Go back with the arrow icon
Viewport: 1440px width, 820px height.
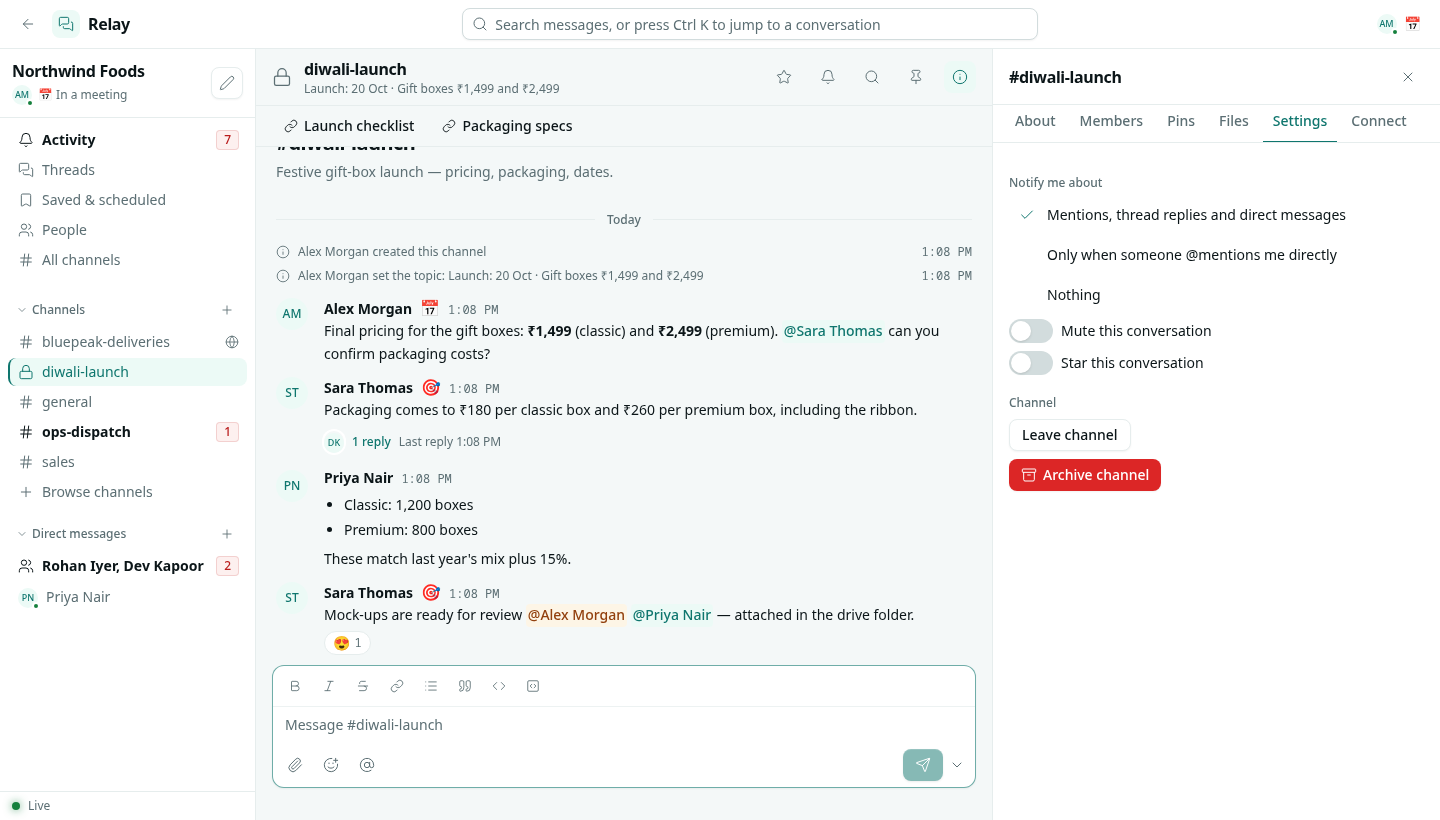point(28,24)
